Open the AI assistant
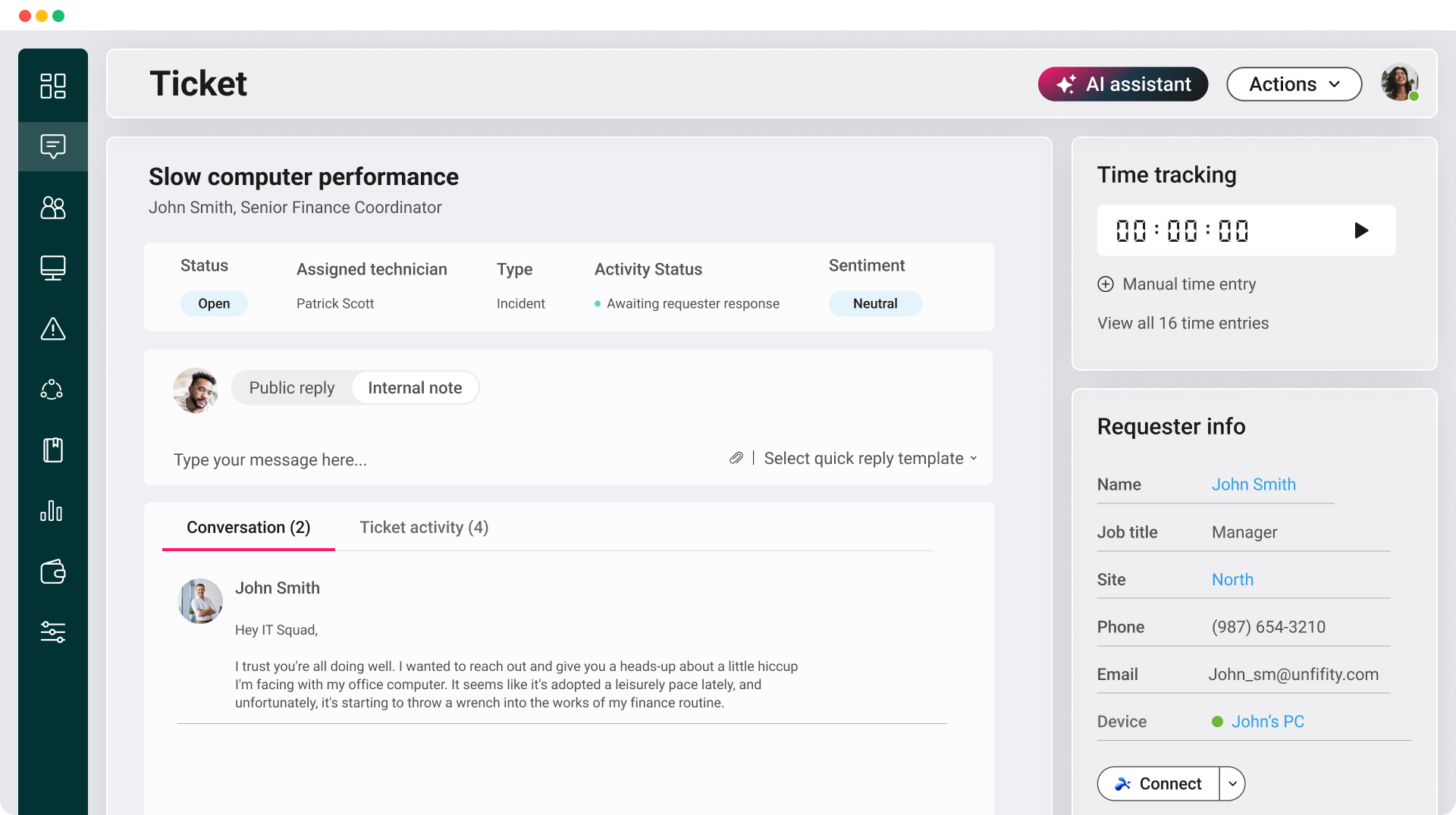This screenshot has width=1456, height=815. [1122, 84]
